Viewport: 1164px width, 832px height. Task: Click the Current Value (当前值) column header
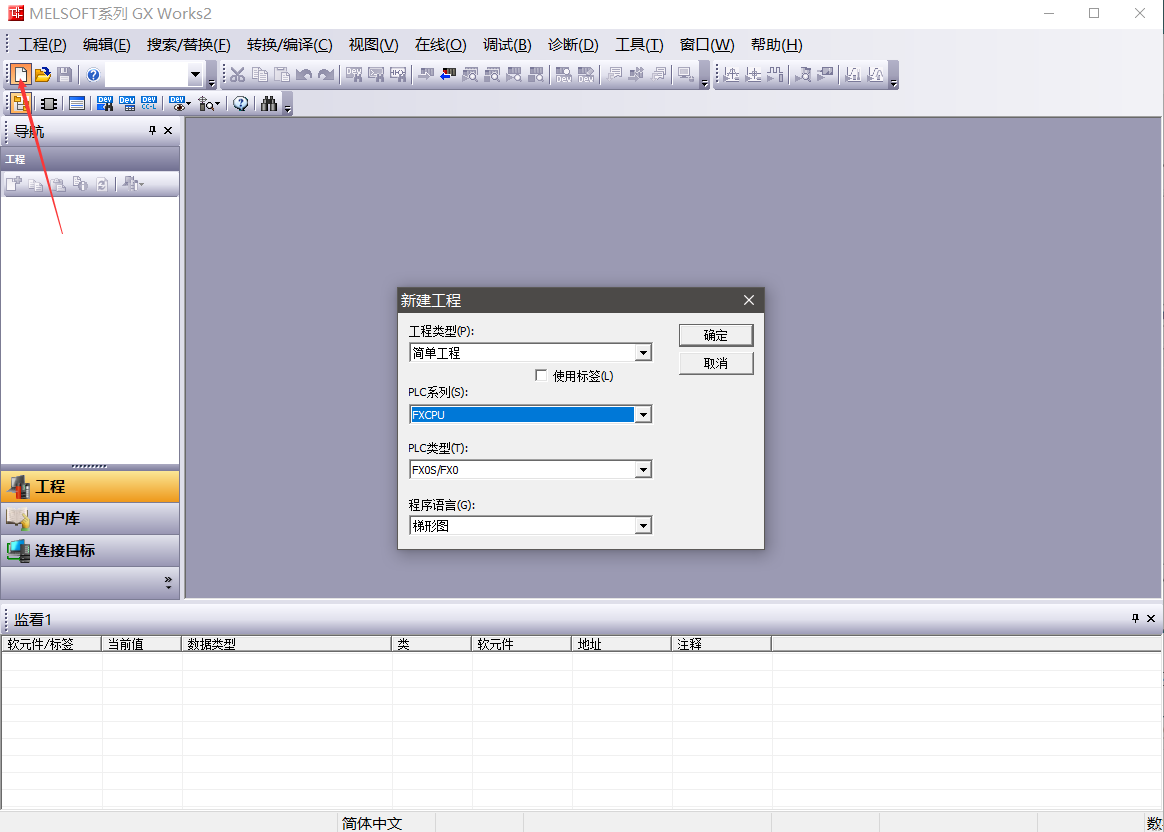point(141,643)
